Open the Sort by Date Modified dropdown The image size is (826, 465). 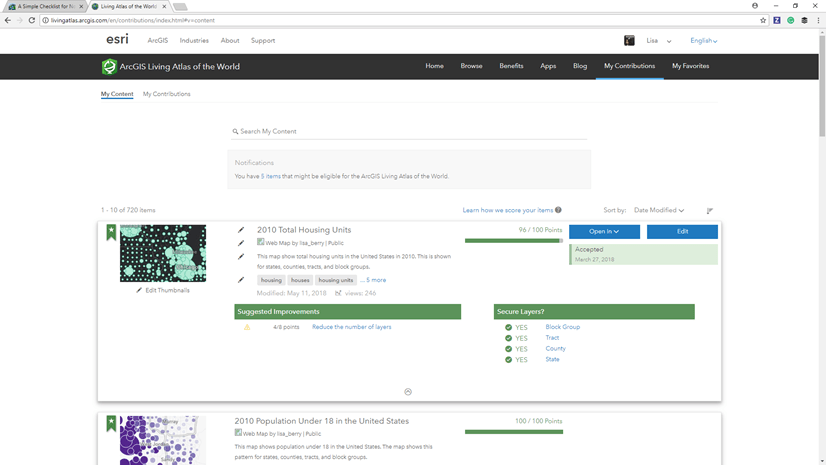[x=658, y=210]
